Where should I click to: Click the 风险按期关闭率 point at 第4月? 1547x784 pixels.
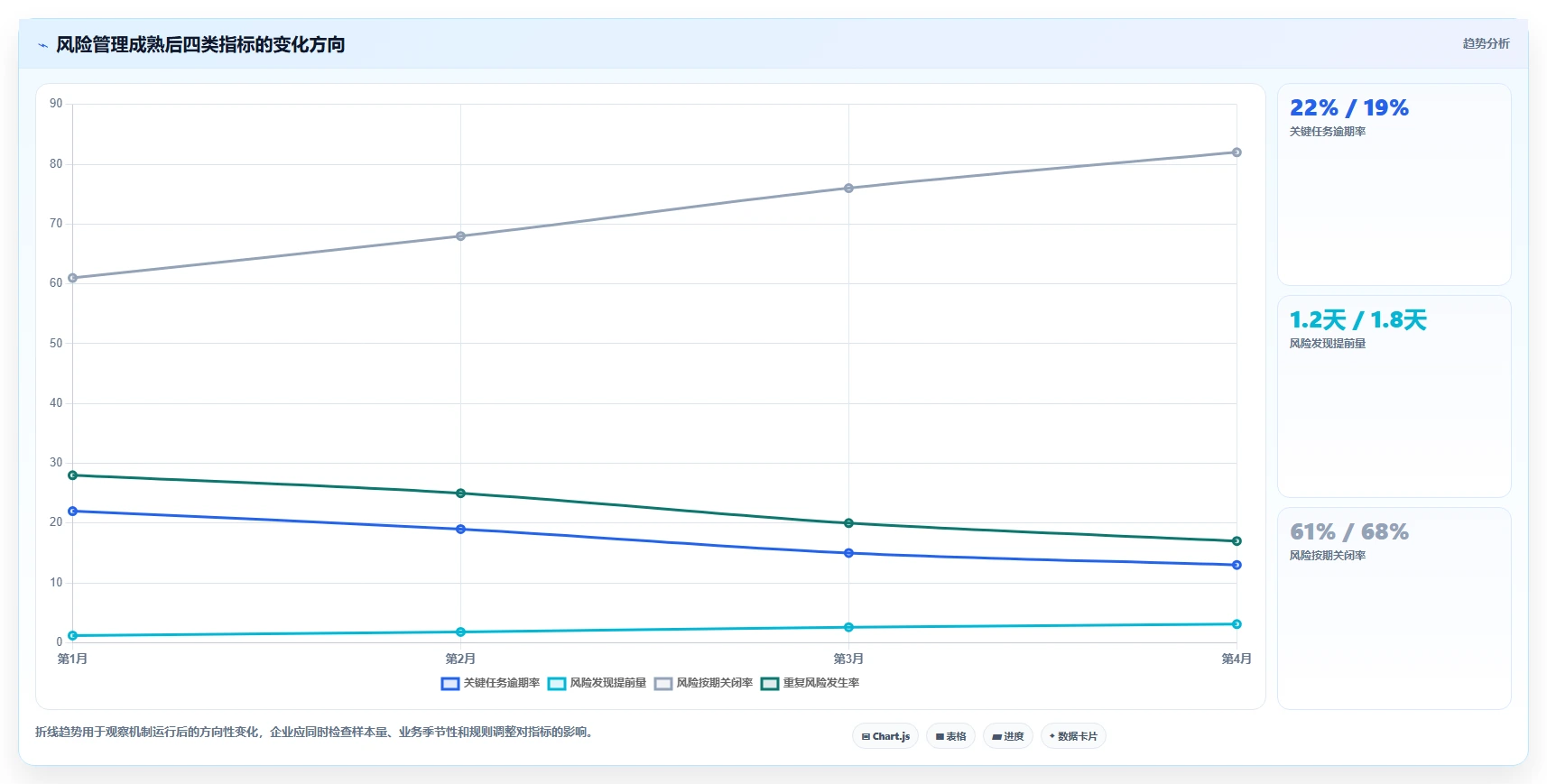click(1237, 152)
